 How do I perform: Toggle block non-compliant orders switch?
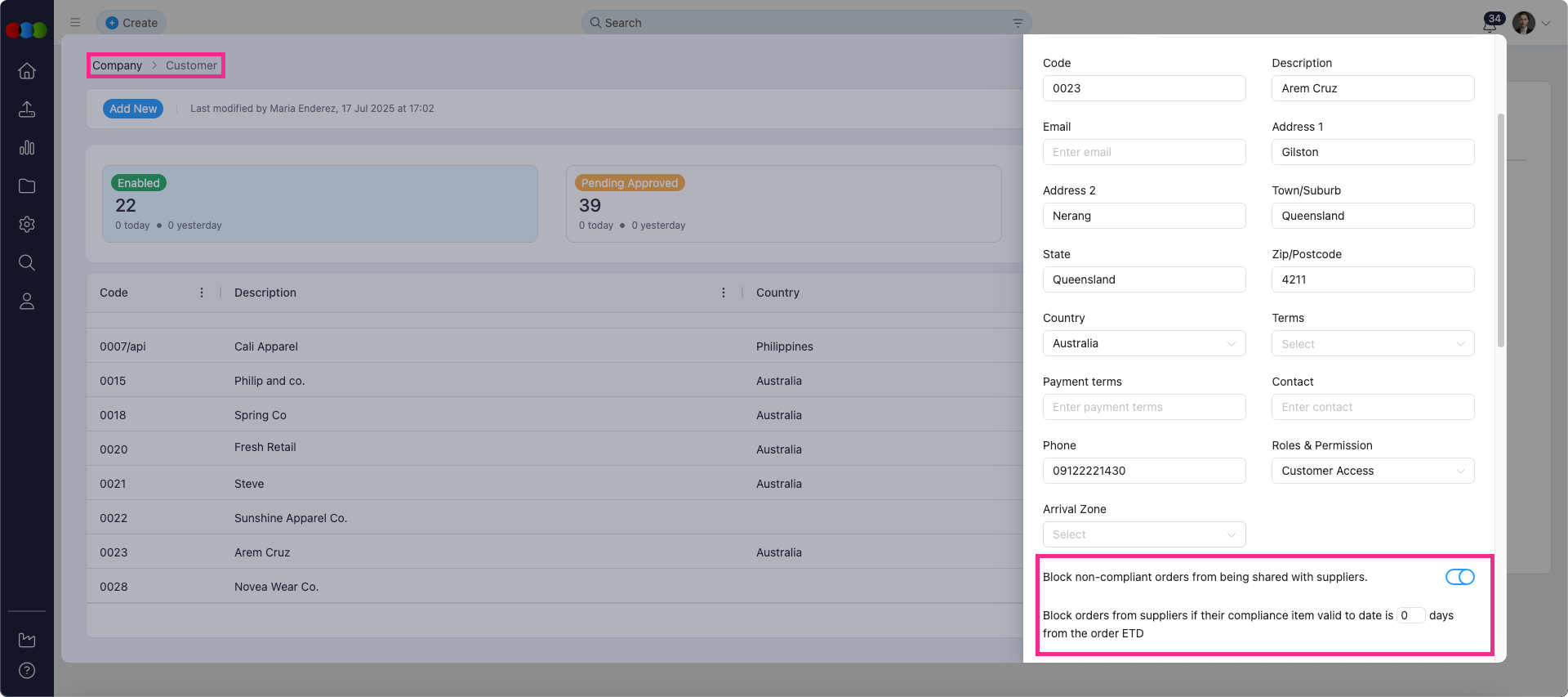coord(1459,578)
